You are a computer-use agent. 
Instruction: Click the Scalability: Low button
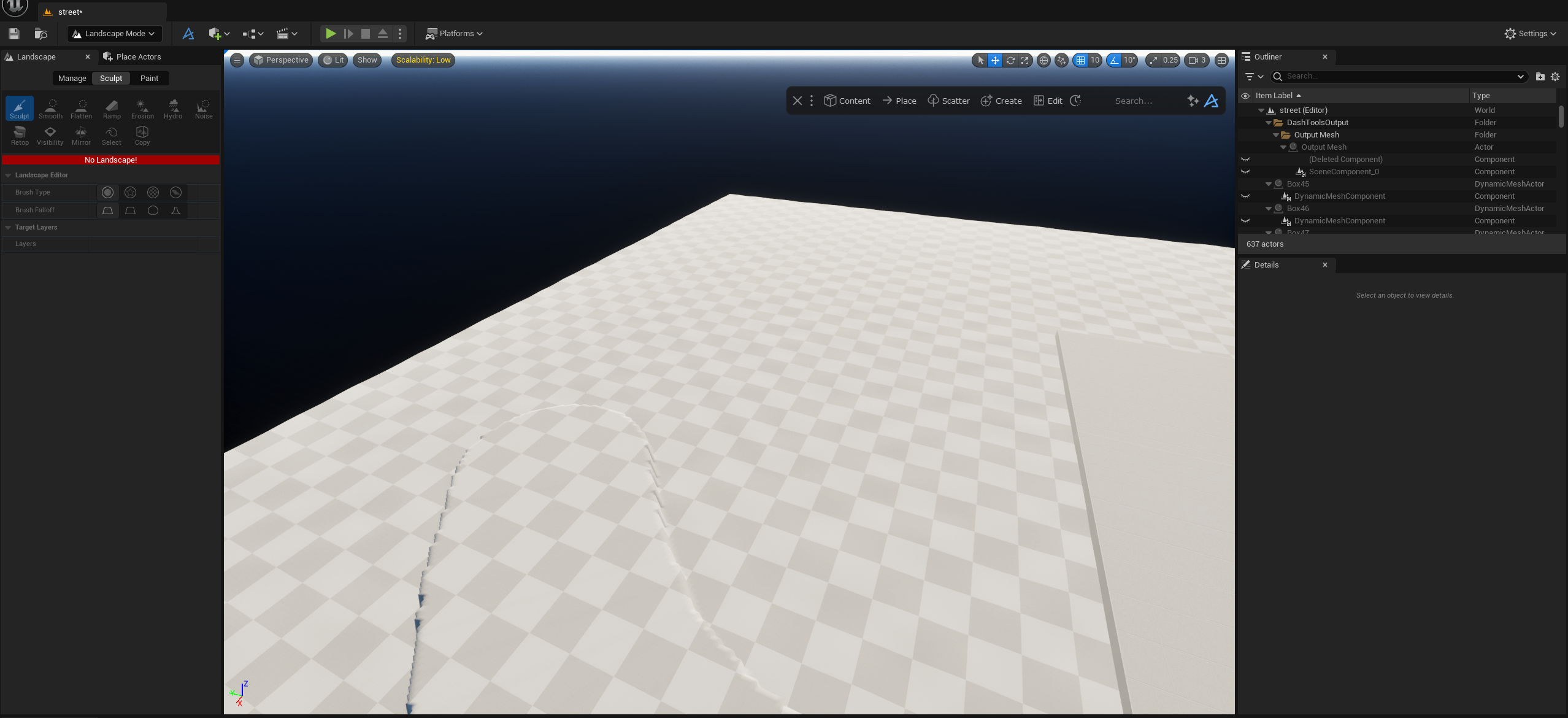pyautogui.click(x=423, y=60)
